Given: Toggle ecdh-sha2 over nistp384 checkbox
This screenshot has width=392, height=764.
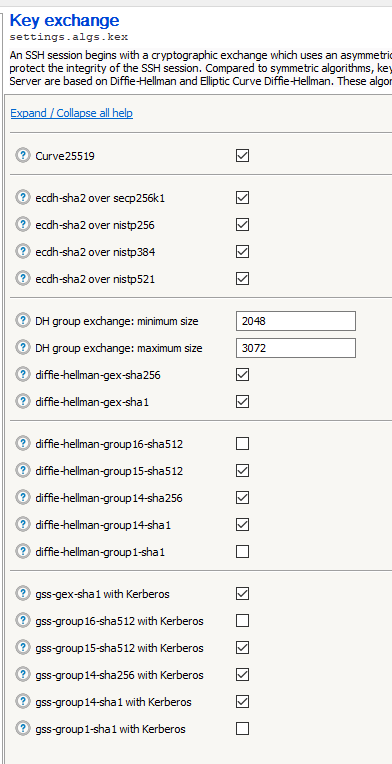Looking at the screenshot, I should [x=242, y=251].
